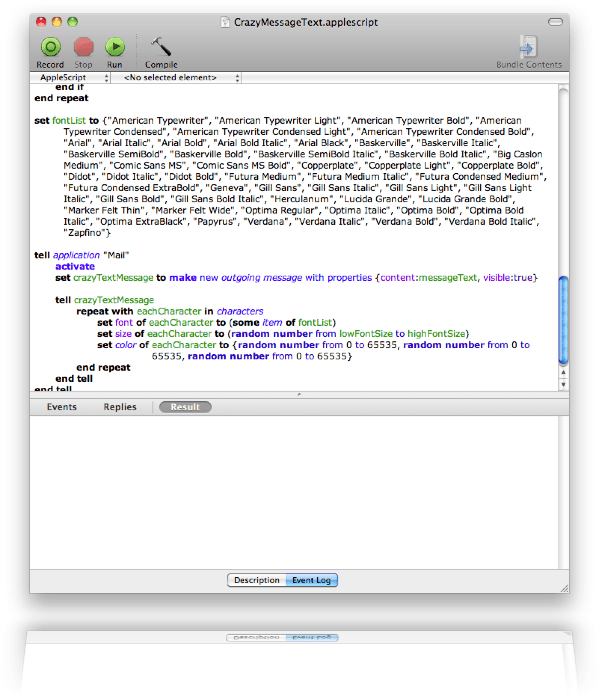Click highFontSize variable text
Screen dimensions: 599x695
(x=436, y=334)
